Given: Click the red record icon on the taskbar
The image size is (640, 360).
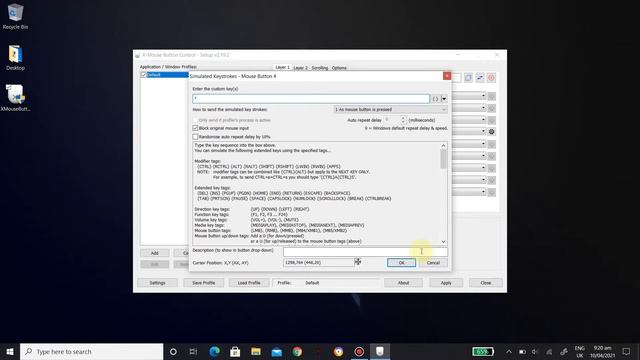Looking at the screenshot, I should (x=359, y=351).
